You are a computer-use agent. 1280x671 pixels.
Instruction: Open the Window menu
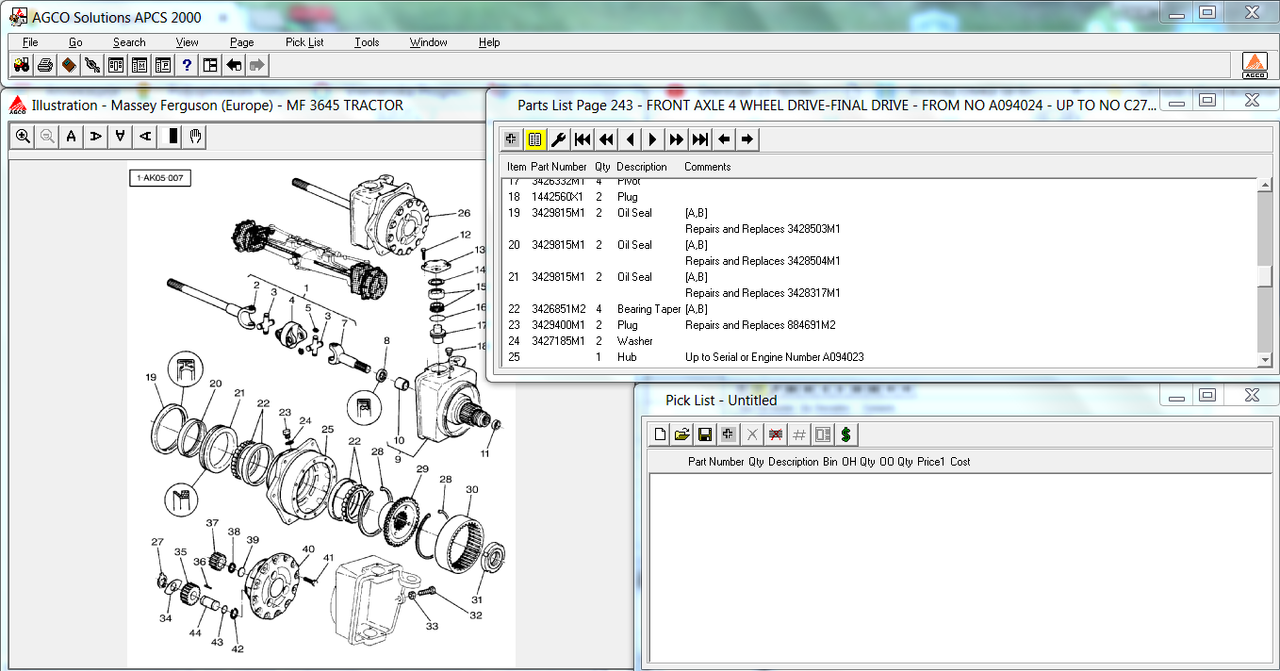(x=429, y=42)
